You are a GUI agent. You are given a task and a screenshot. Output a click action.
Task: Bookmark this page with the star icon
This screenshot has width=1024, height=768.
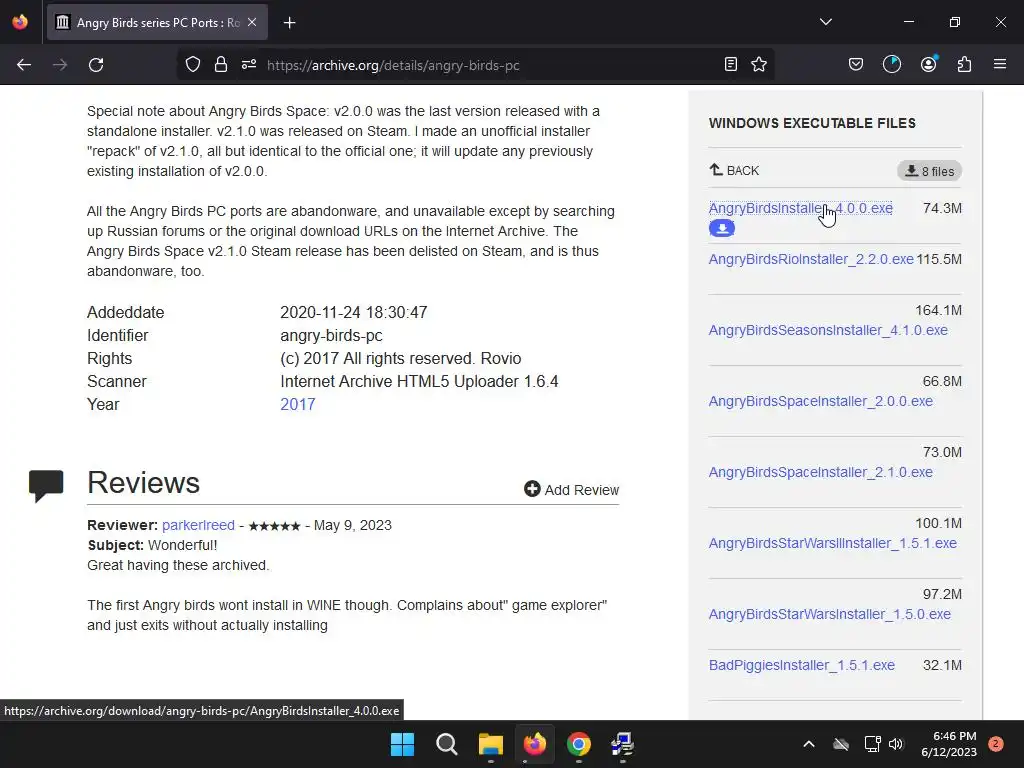click(759, 64)
